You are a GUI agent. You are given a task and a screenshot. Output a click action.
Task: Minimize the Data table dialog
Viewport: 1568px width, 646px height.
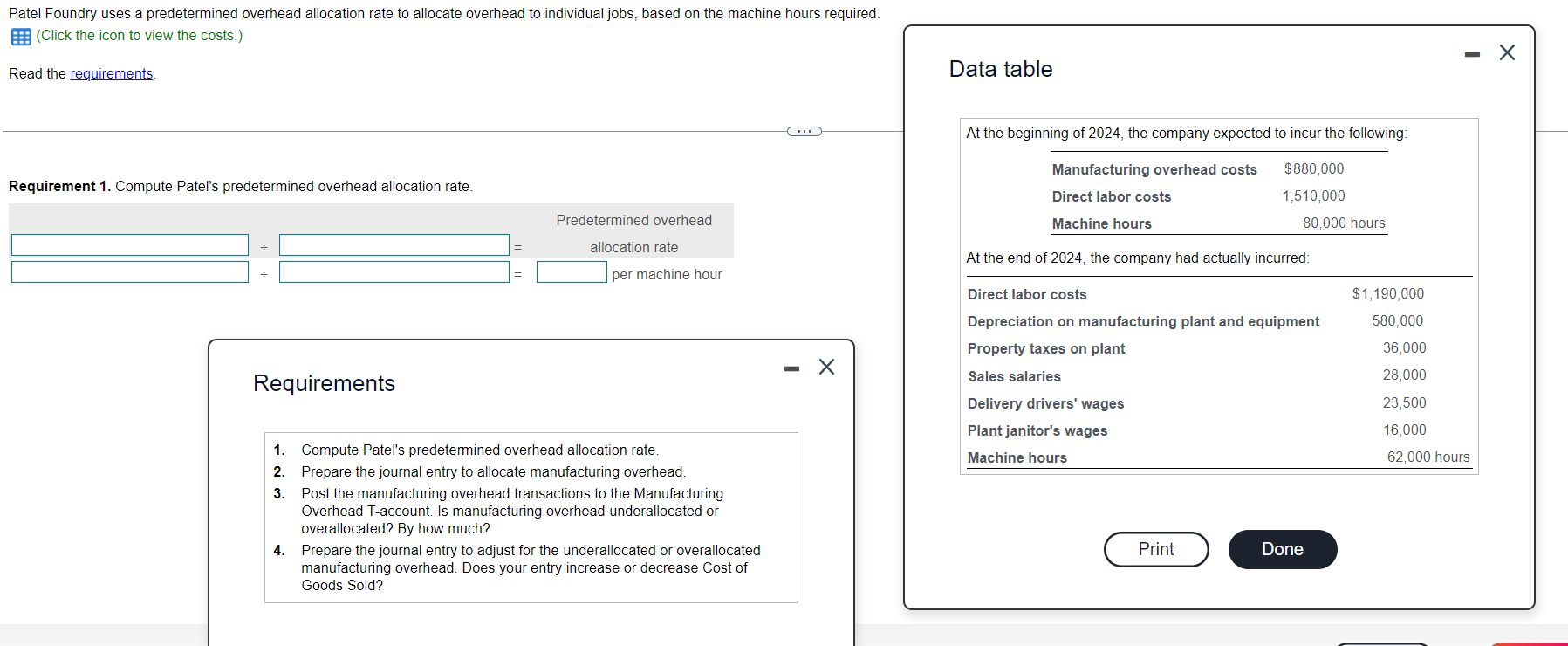(x=1473, y=54)
